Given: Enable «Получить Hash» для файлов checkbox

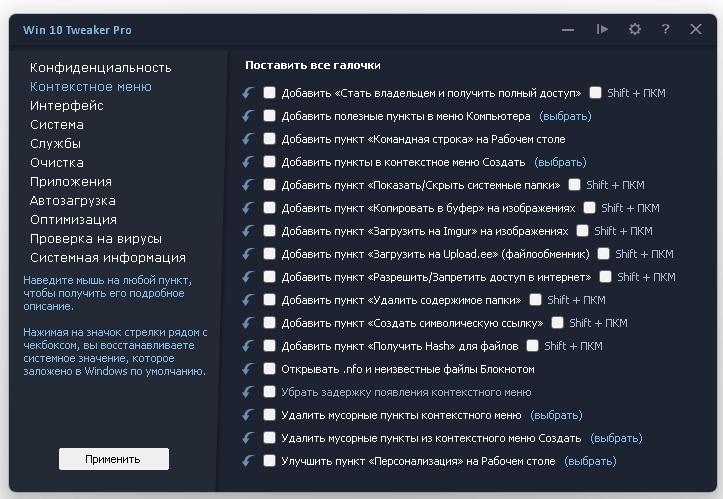Looking at the screenshot, I should [269, 346].
